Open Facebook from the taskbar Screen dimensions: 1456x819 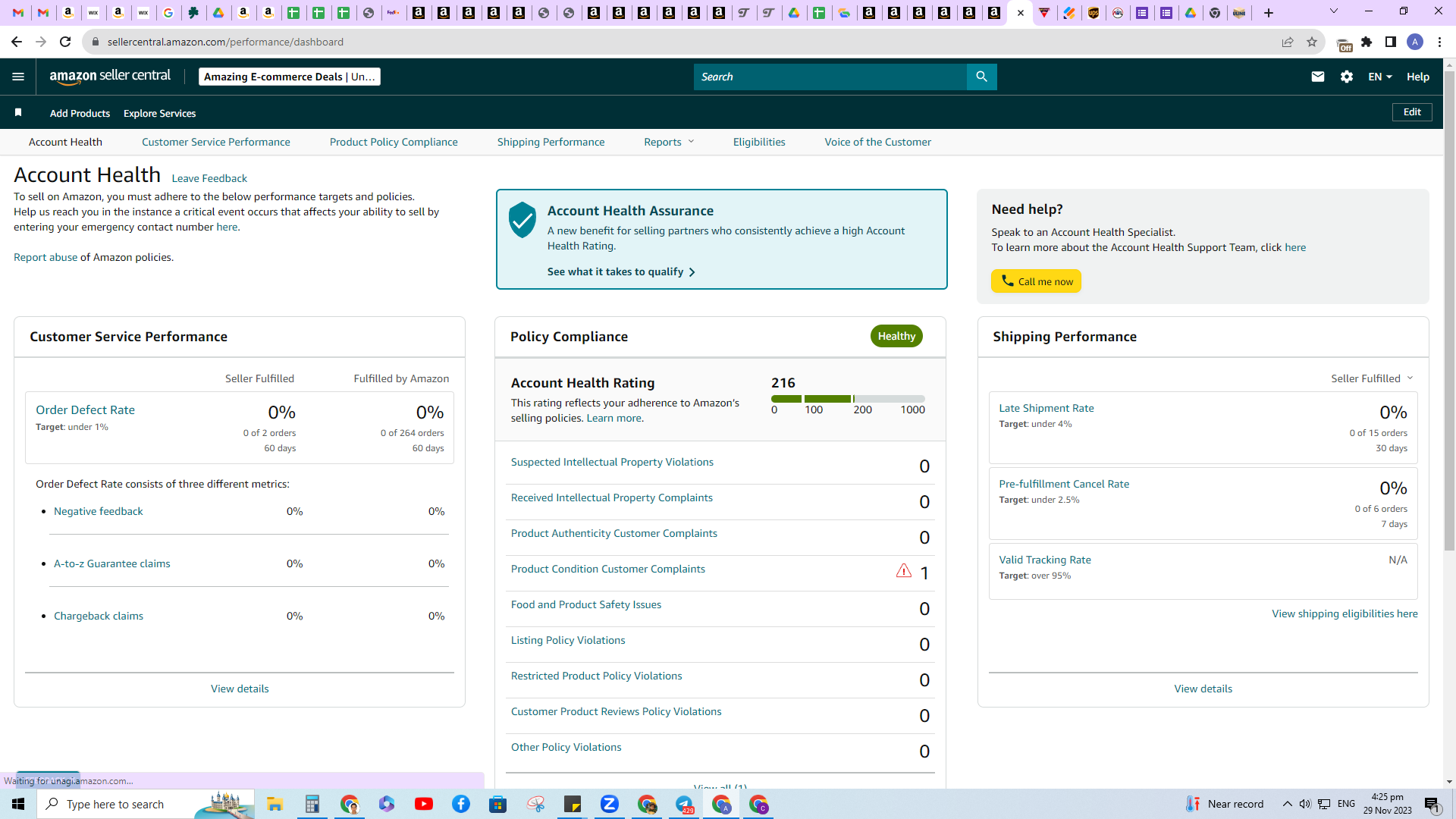click(461, 804)
